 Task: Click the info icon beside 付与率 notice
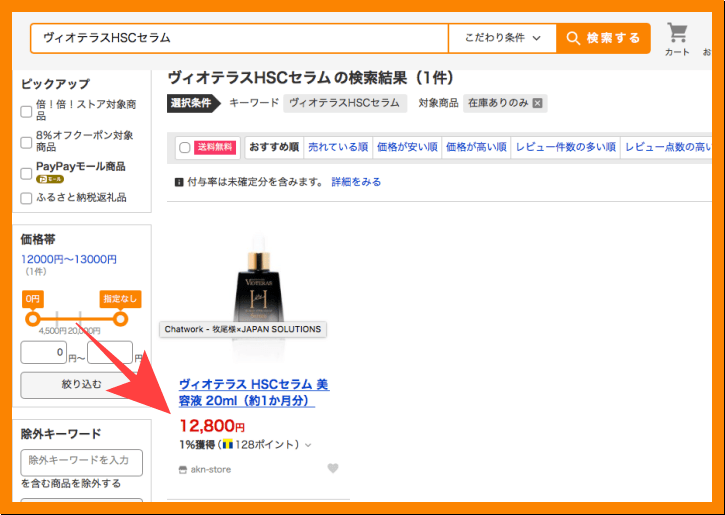point(179,182)
